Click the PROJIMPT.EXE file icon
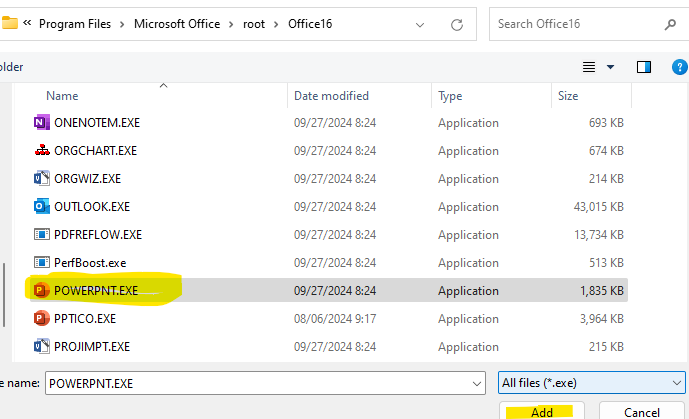 coord(42,347)
